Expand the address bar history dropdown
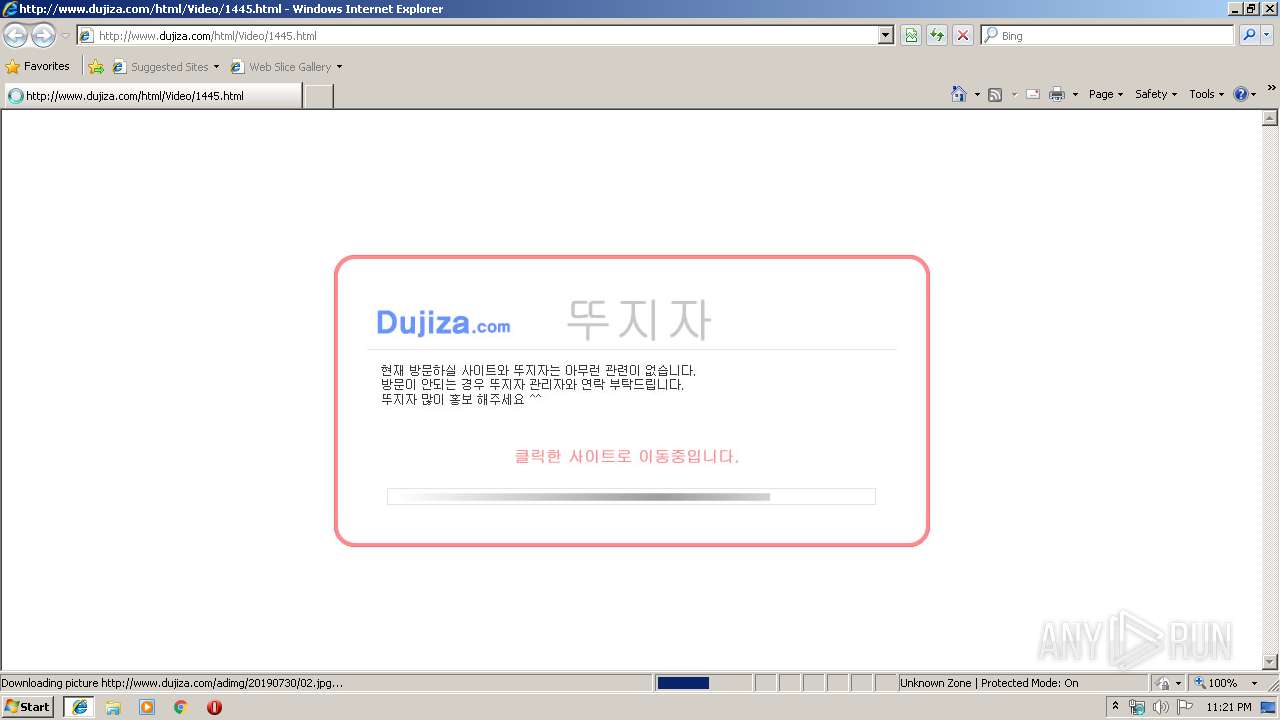The height and width of the screenshot is (720, 1280). point(886,36)
